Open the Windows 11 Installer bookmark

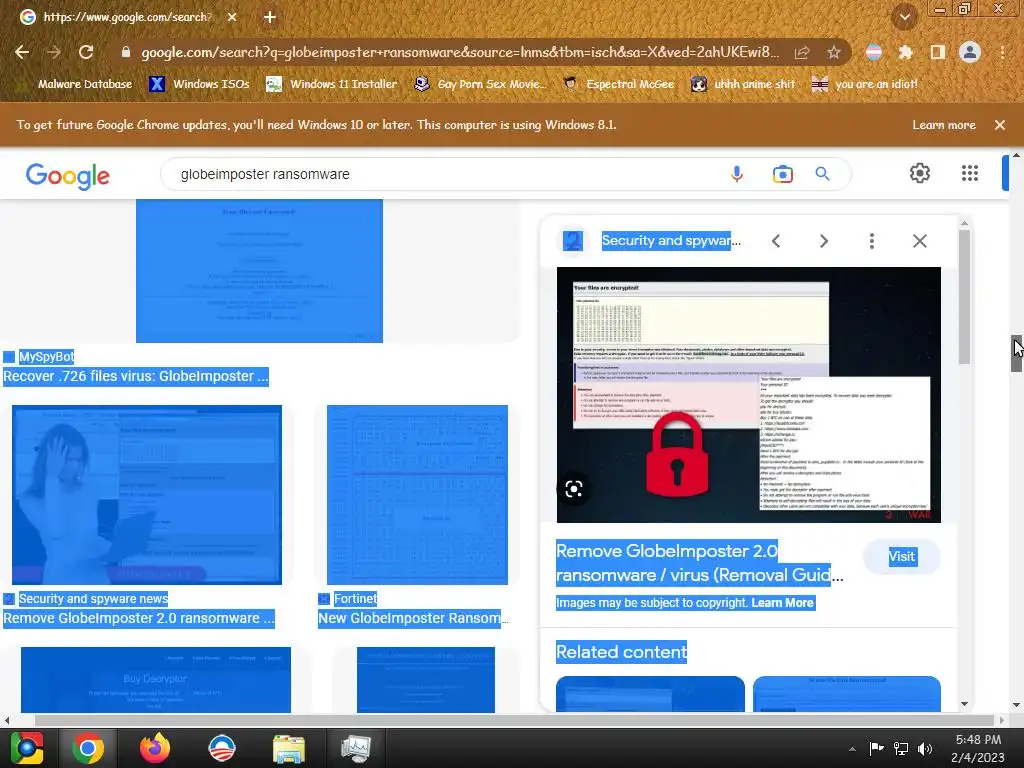[332, 84]
